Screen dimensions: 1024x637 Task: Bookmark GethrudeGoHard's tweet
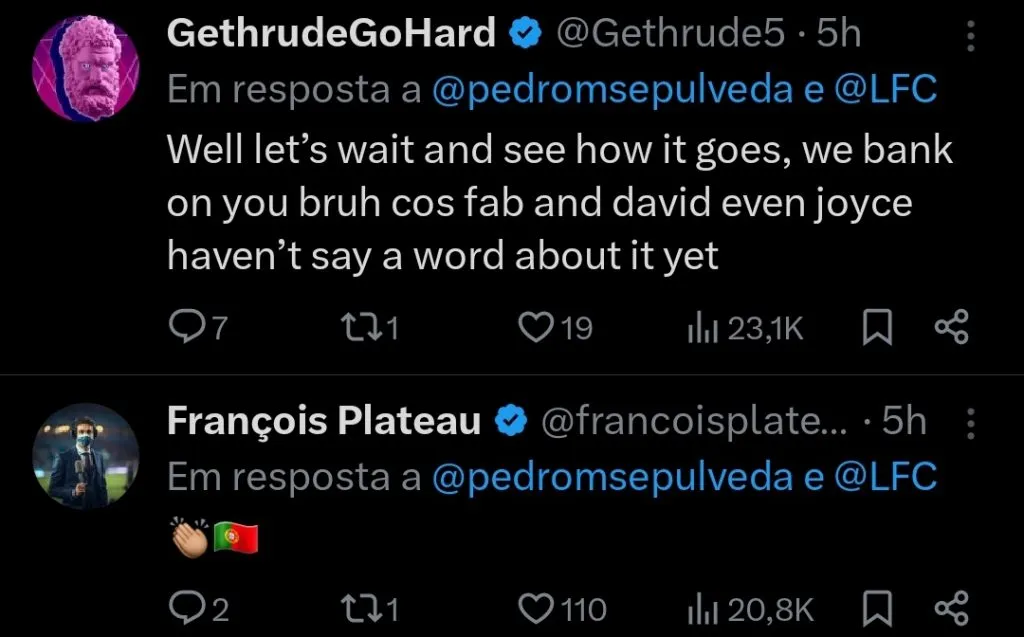(x=875, y=326)
